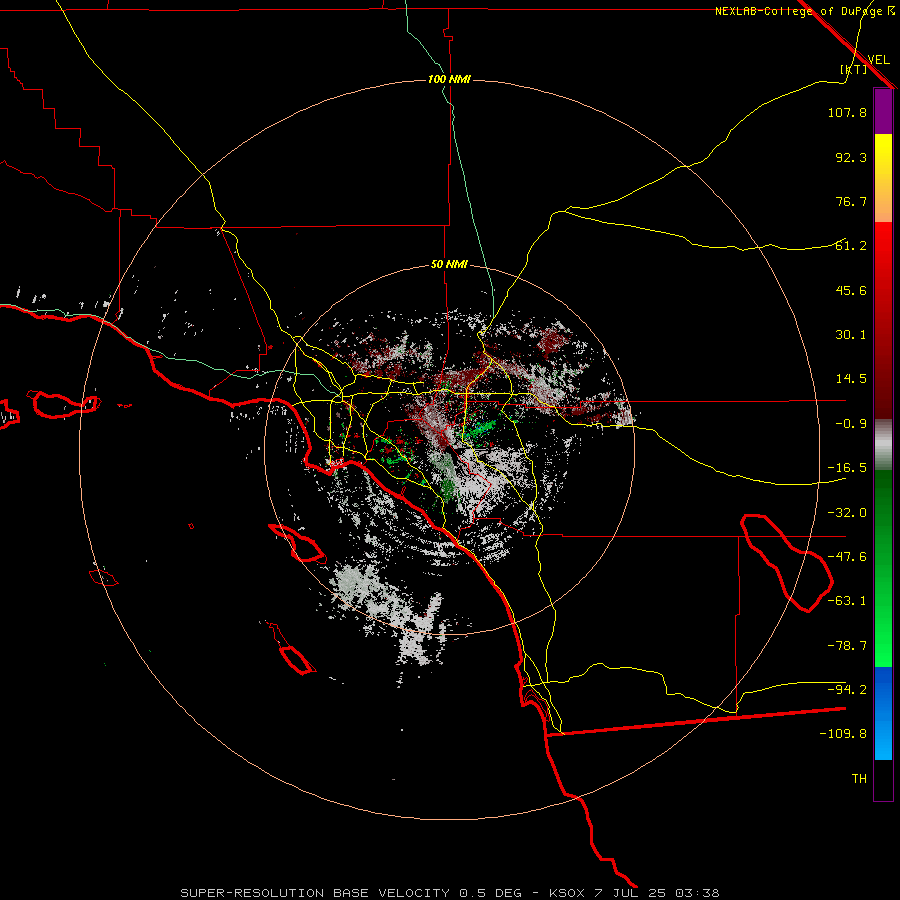Click the -32.0 scale value
Image resolution: width=900 pixels, height=900 pixels.
click(847, 513)
